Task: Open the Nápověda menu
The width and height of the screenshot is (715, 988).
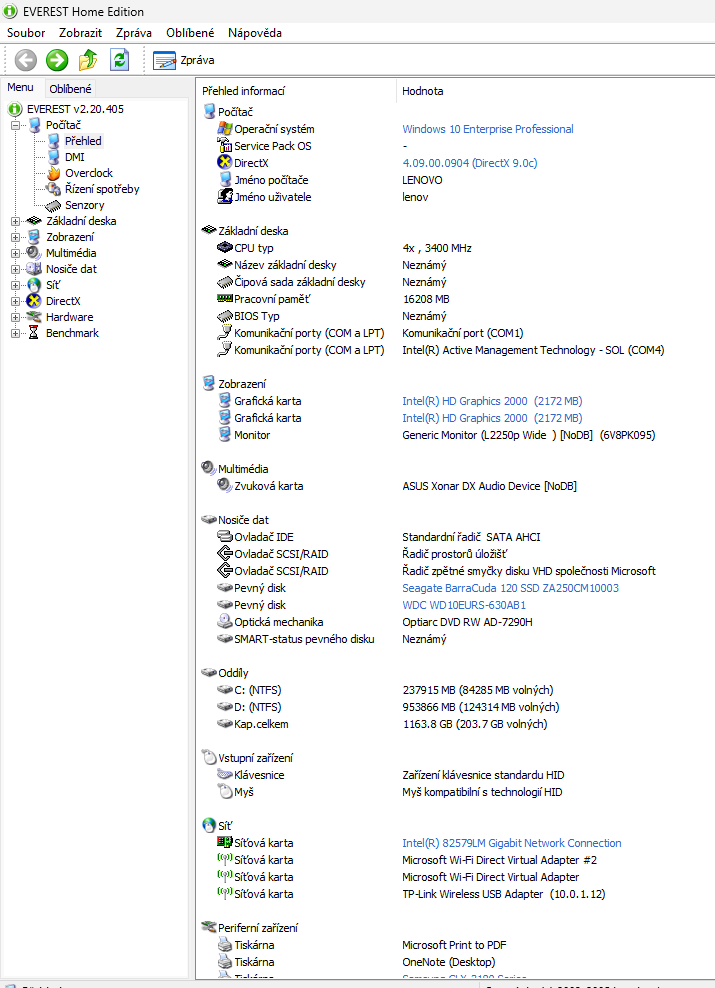Action: coord(255,33)
